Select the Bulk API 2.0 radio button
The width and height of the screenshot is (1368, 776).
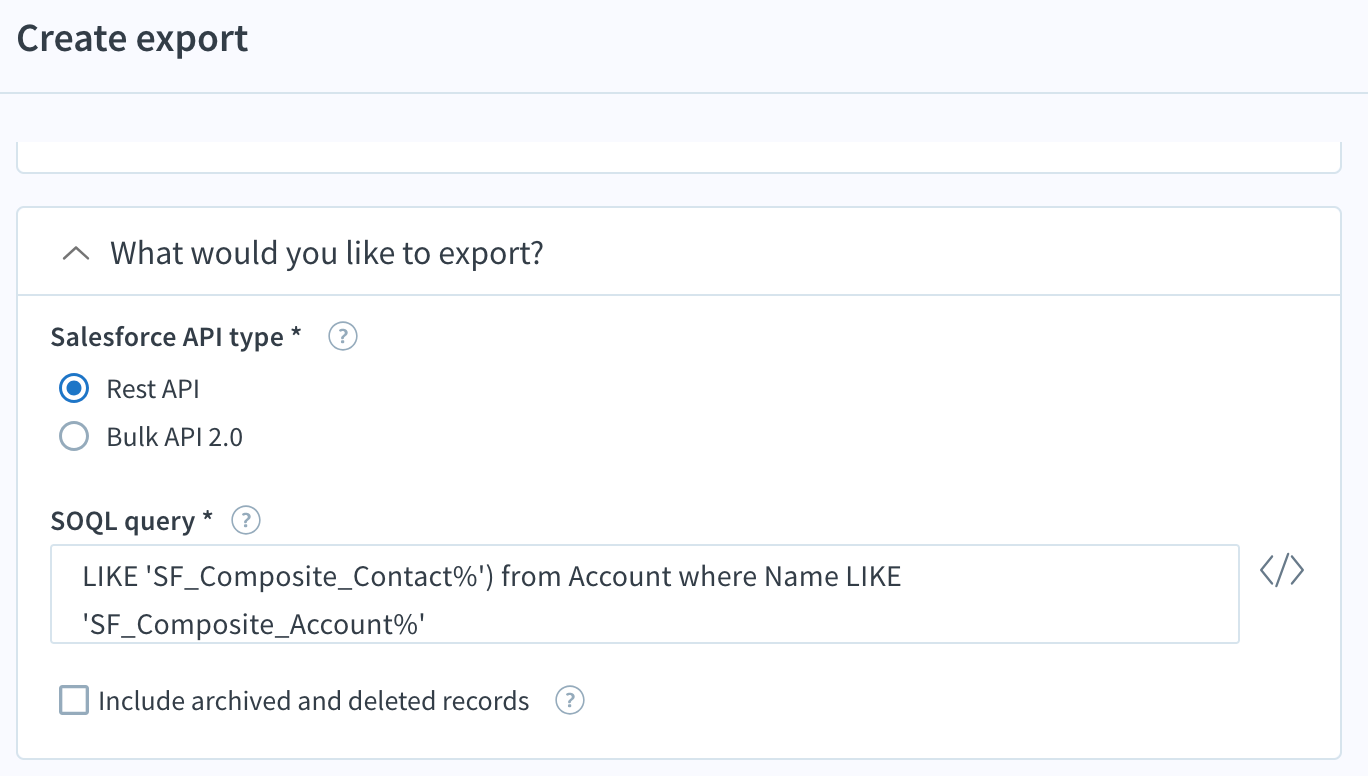(x=74, y=437)
